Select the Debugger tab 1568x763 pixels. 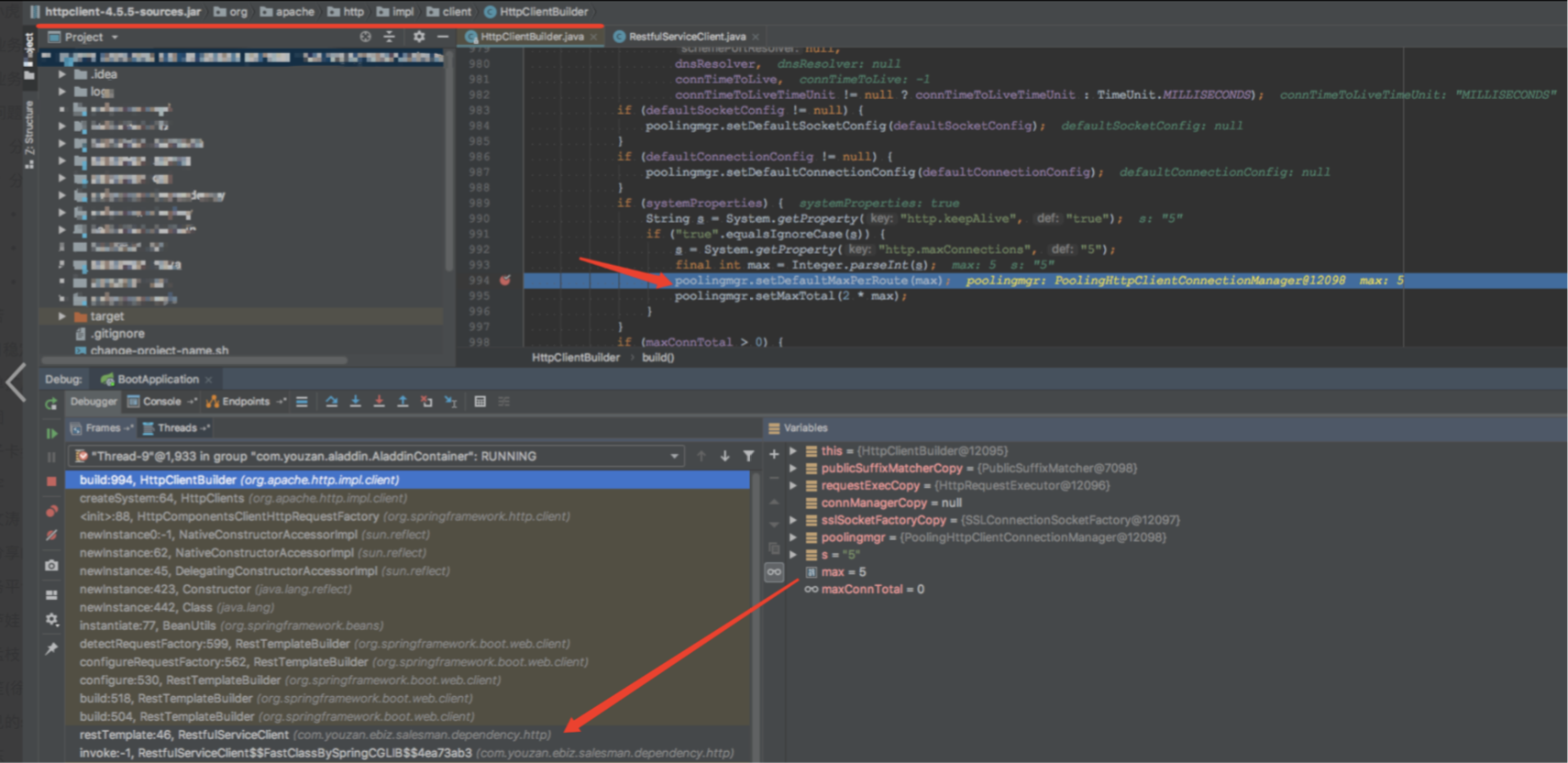tap(94, 402)
